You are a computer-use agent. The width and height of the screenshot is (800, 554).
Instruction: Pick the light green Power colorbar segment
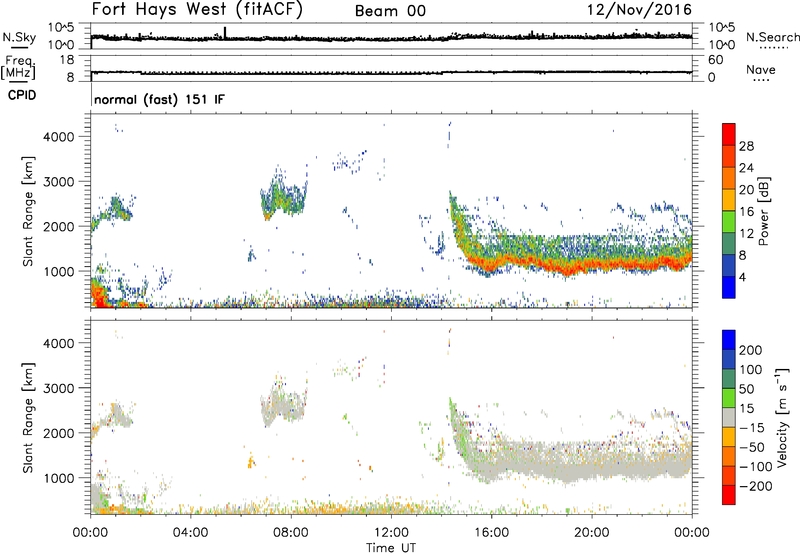click(x=729, y=221)
